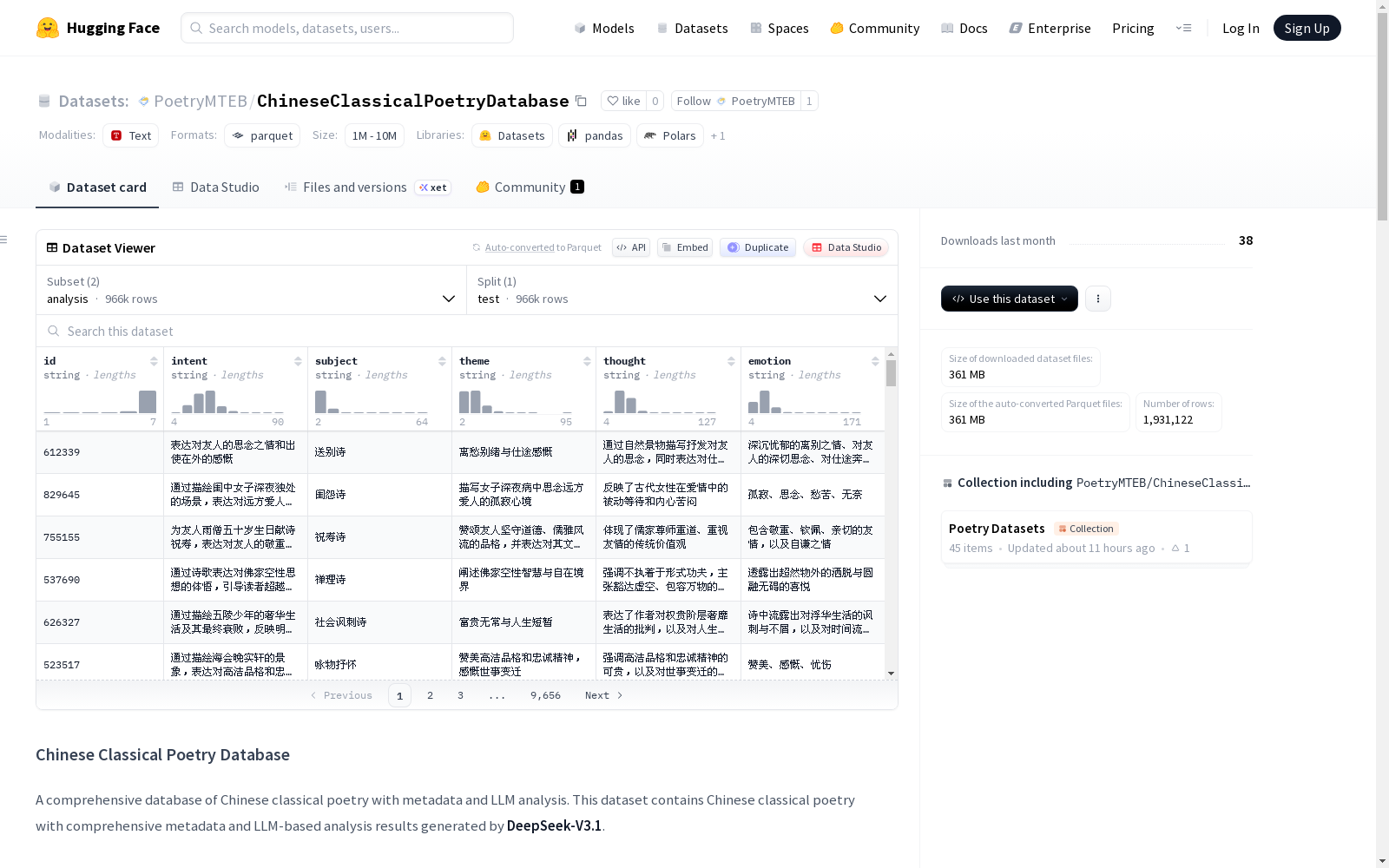This screenshot has height=868, width=1389.
Task: Go to Spaces in the top navigation
Action: 780,28
